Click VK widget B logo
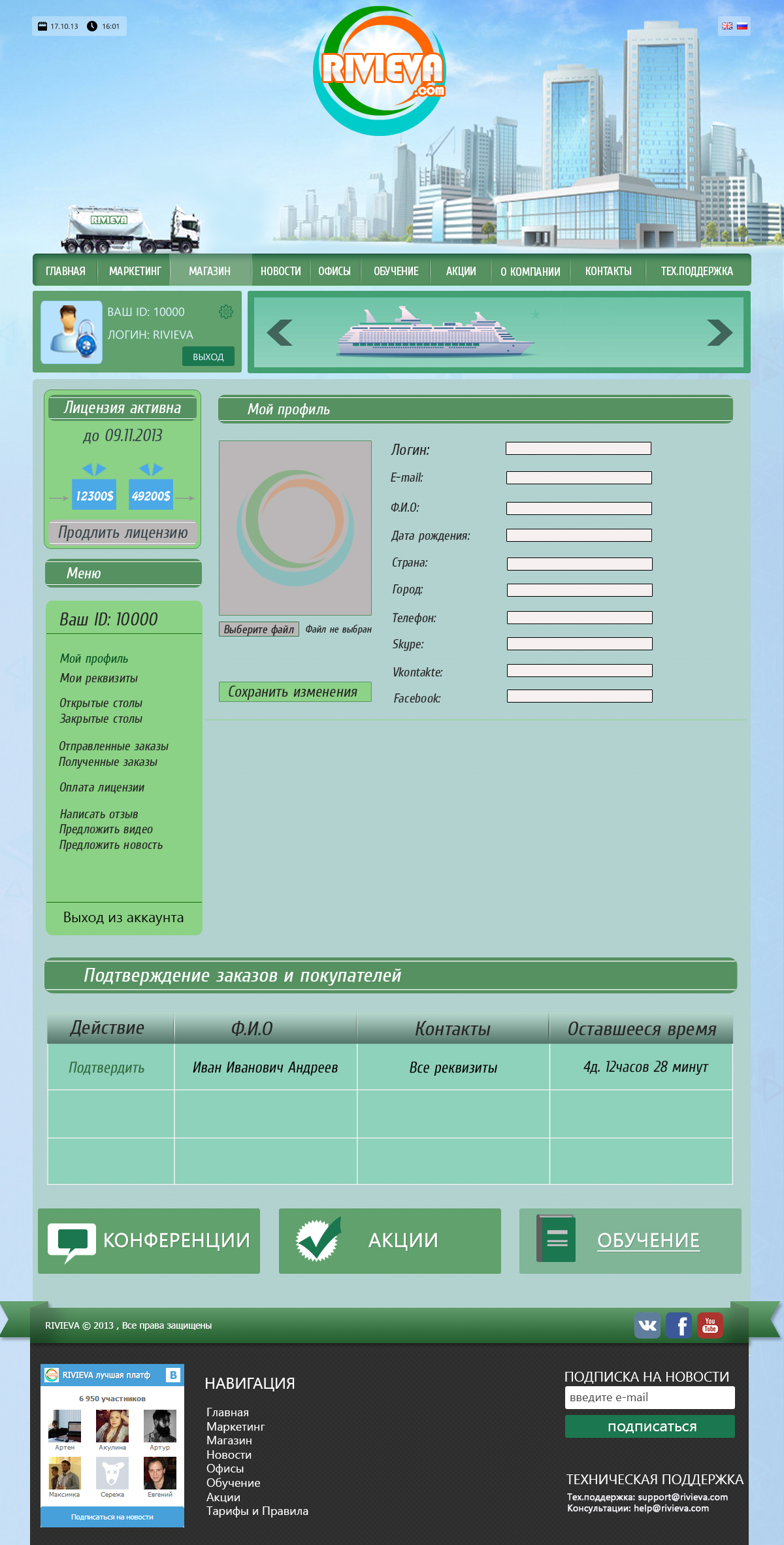Screen dimensions: 784x1545 [x=173, y=1375]
